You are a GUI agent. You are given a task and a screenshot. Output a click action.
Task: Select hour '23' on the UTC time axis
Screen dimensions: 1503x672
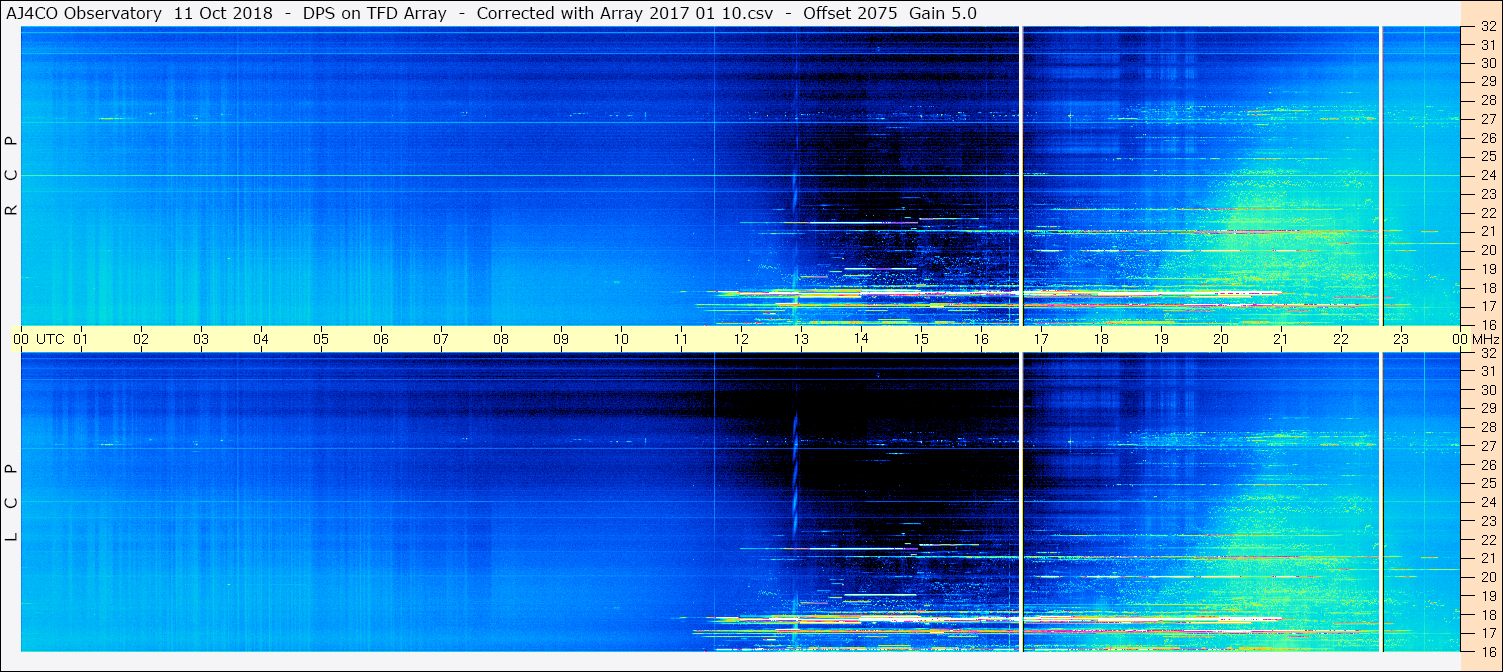point(1401,339)
